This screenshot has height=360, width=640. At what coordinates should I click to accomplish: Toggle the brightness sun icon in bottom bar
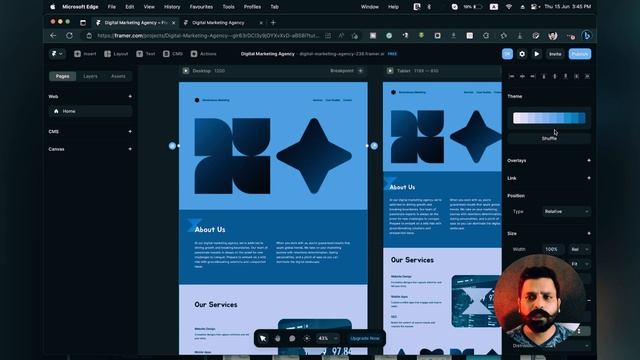pos(307,338)
